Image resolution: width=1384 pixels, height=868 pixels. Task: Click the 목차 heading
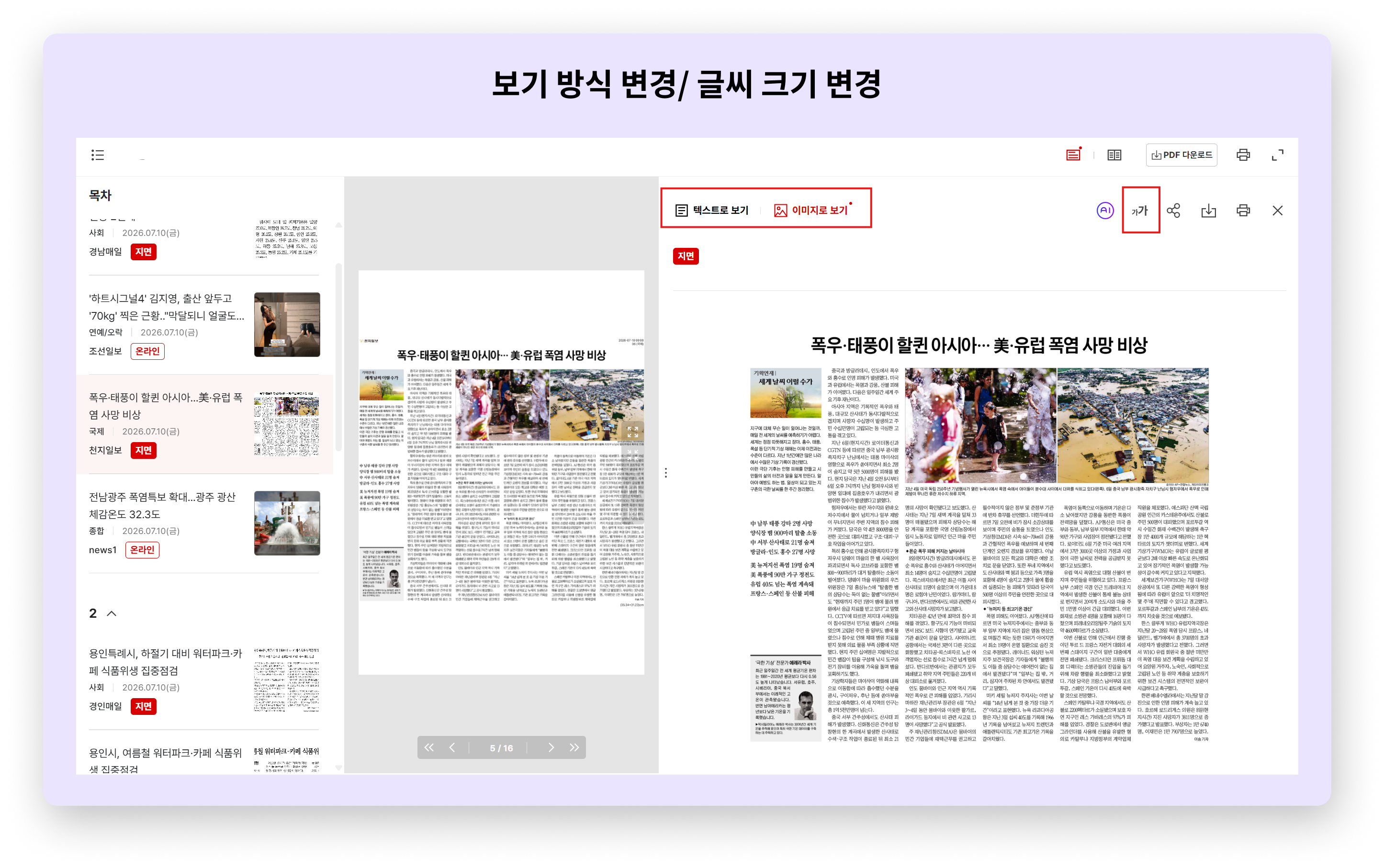(x=100, y=195)
